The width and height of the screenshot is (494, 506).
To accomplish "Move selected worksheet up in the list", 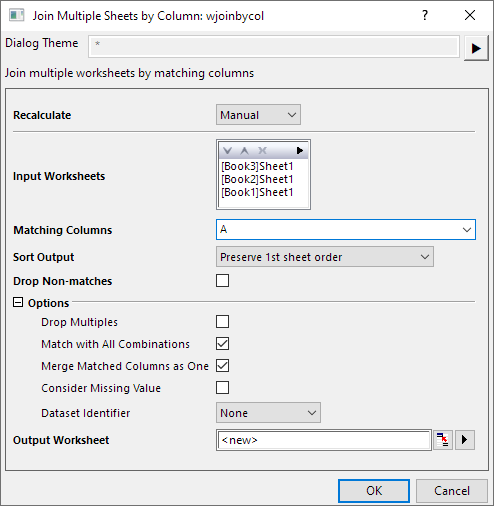I will point(245,151).
